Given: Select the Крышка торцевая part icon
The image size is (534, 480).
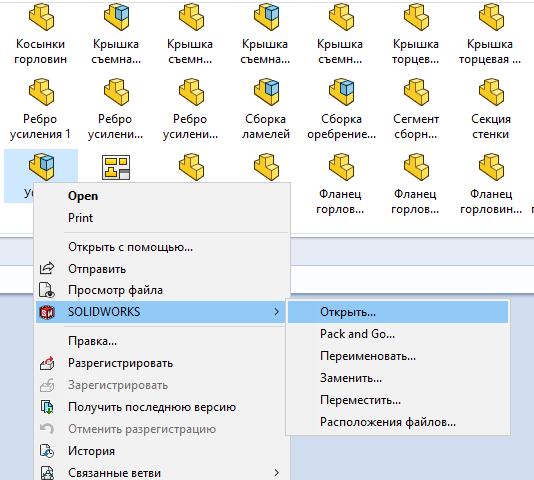Looking at the screenshot, I should pos(491,18).
